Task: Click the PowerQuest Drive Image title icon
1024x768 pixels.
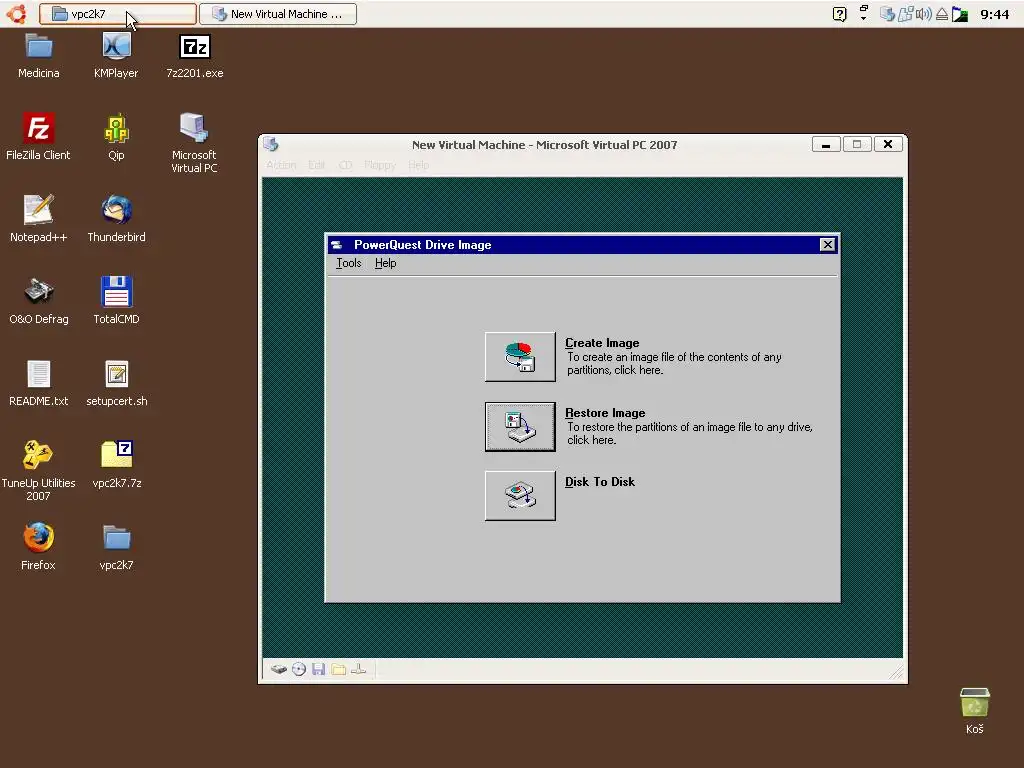Action: point(337,245)
